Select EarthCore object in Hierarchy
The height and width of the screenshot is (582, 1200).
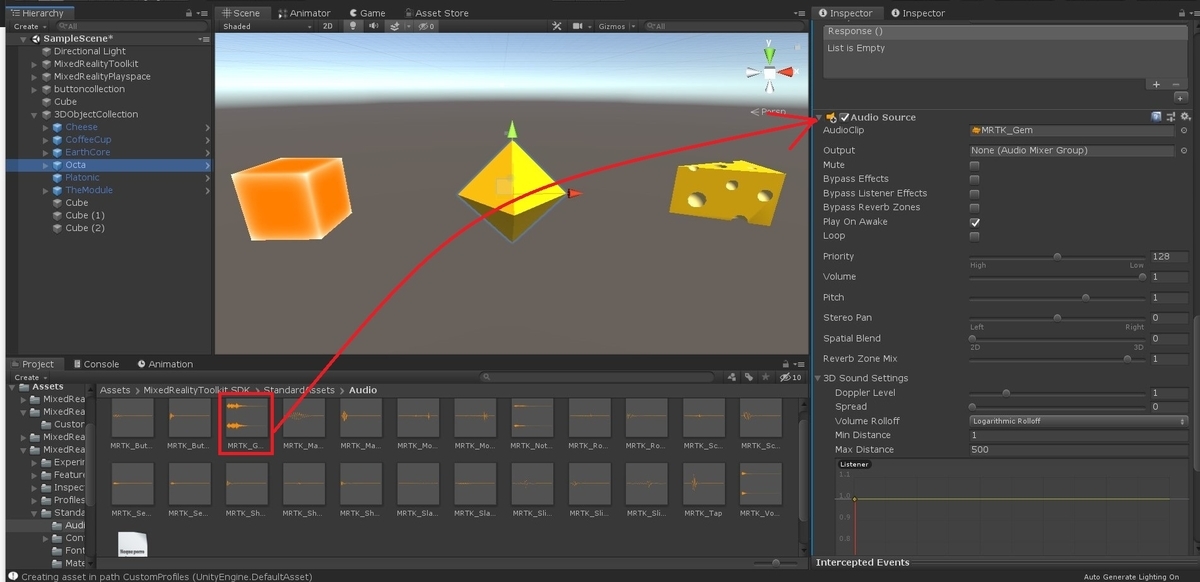[88, 152]
